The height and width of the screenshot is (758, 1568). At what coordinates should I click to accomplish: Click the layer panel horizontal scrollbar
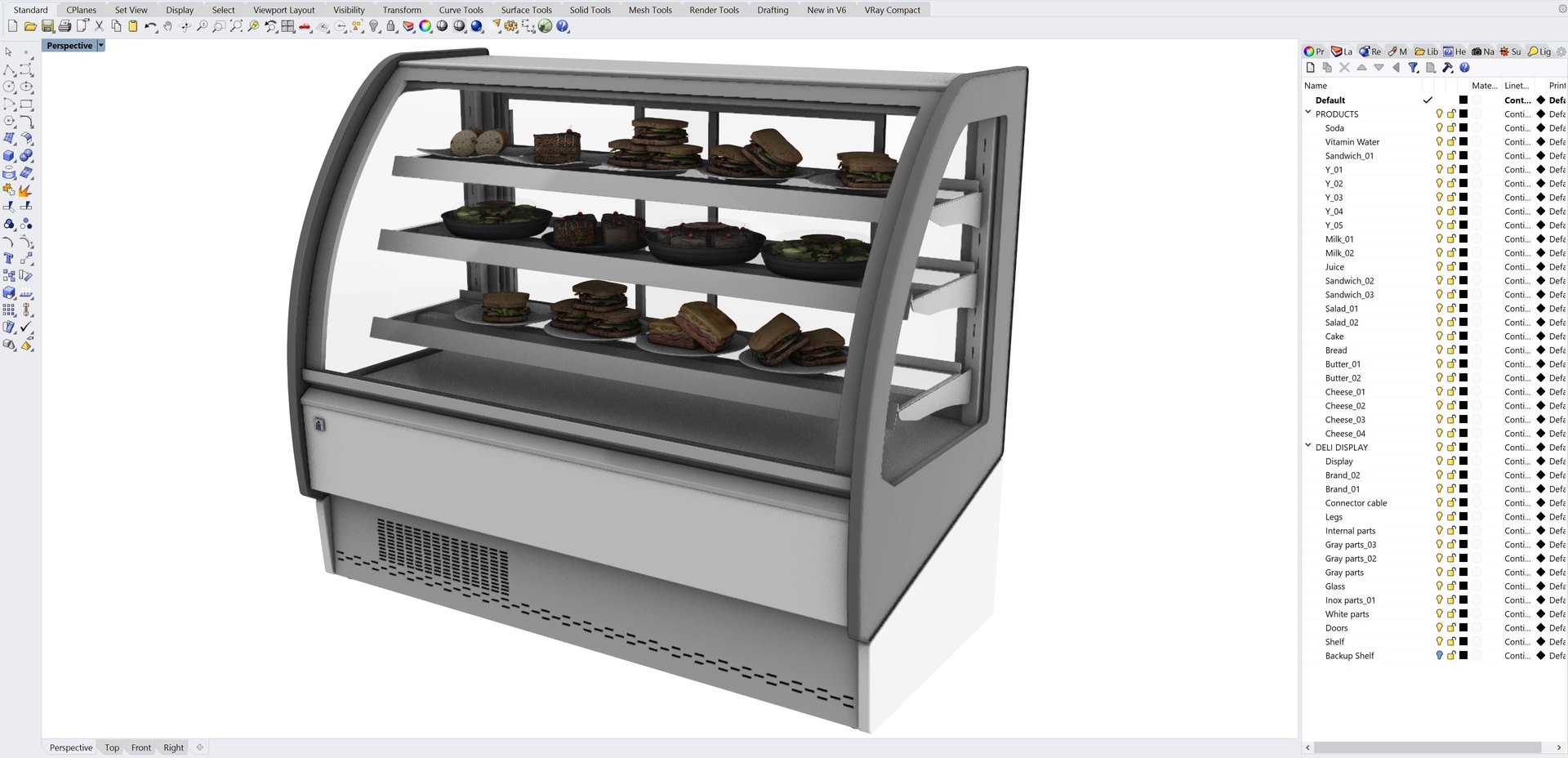click(1428, 747)
